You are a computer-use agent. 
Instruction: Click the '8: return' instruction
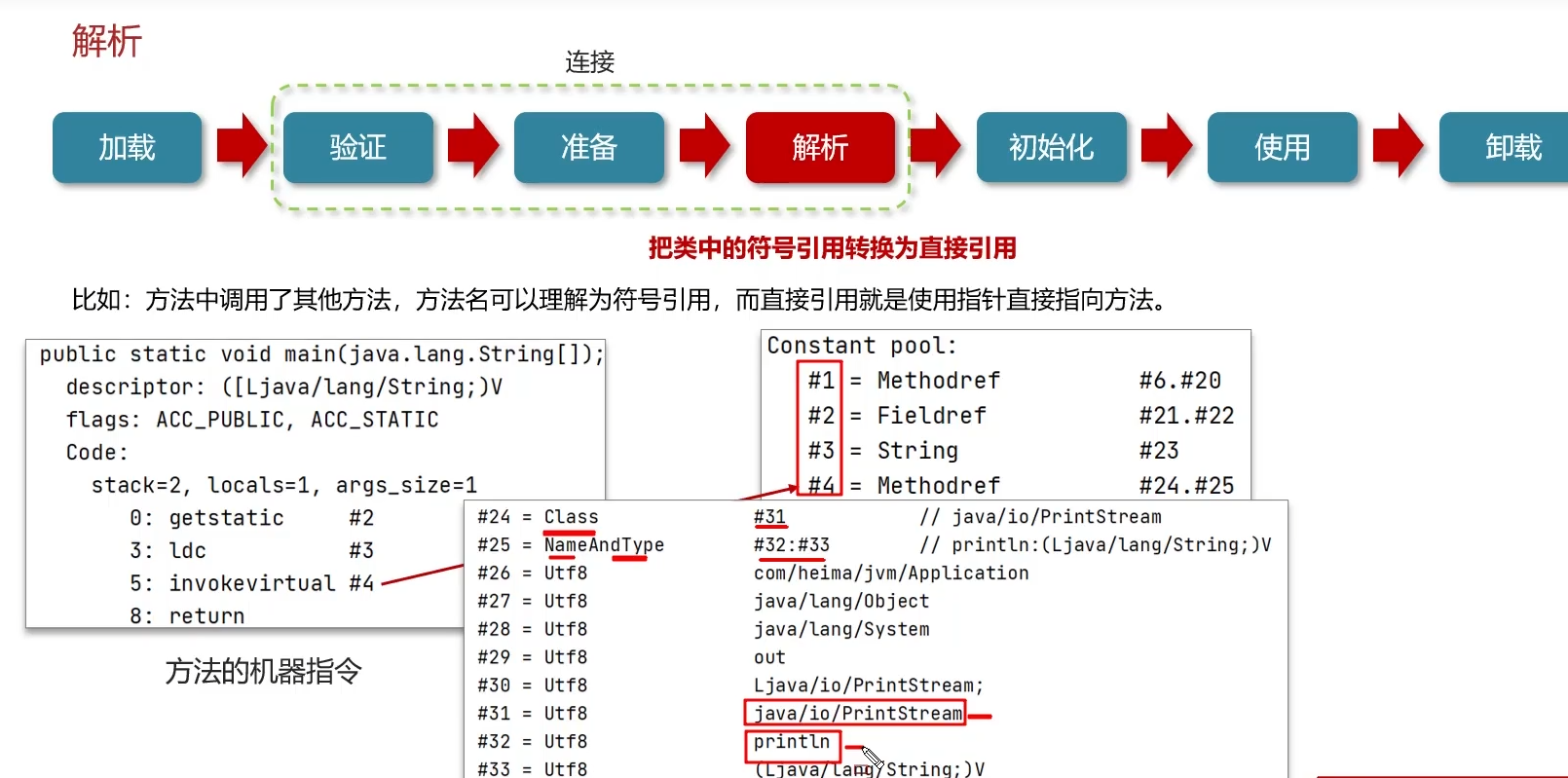[x=187, y=615]
